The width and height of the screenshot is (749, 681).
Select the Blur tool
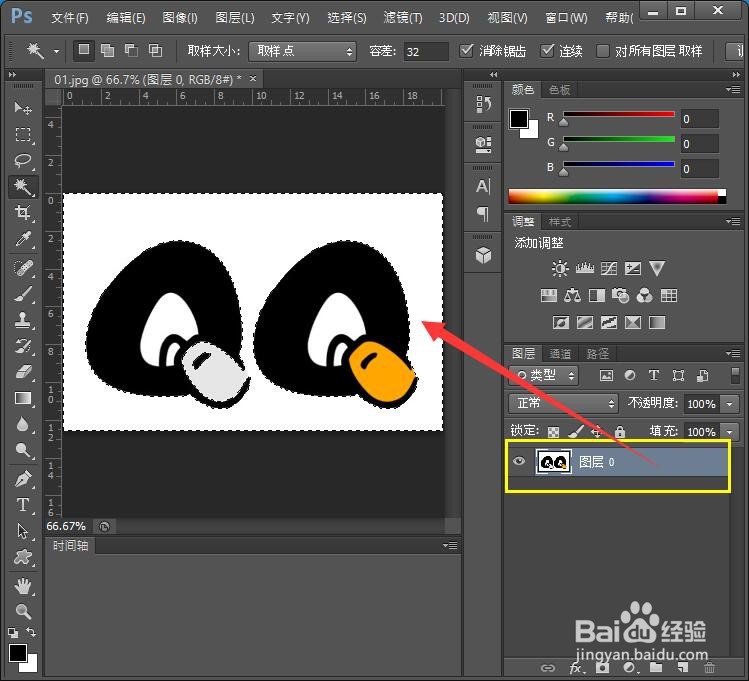(22, 424)
